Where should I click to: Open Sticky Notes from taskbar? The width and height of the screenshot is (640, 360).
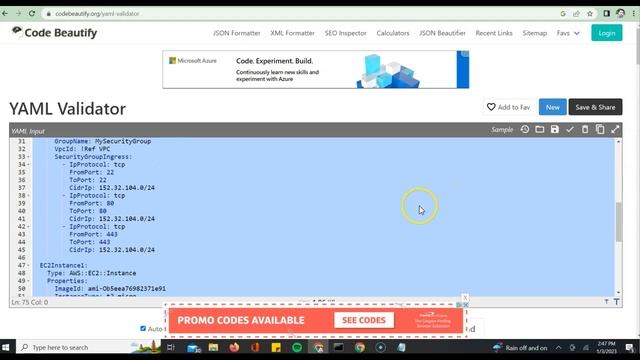pos(276,347)
